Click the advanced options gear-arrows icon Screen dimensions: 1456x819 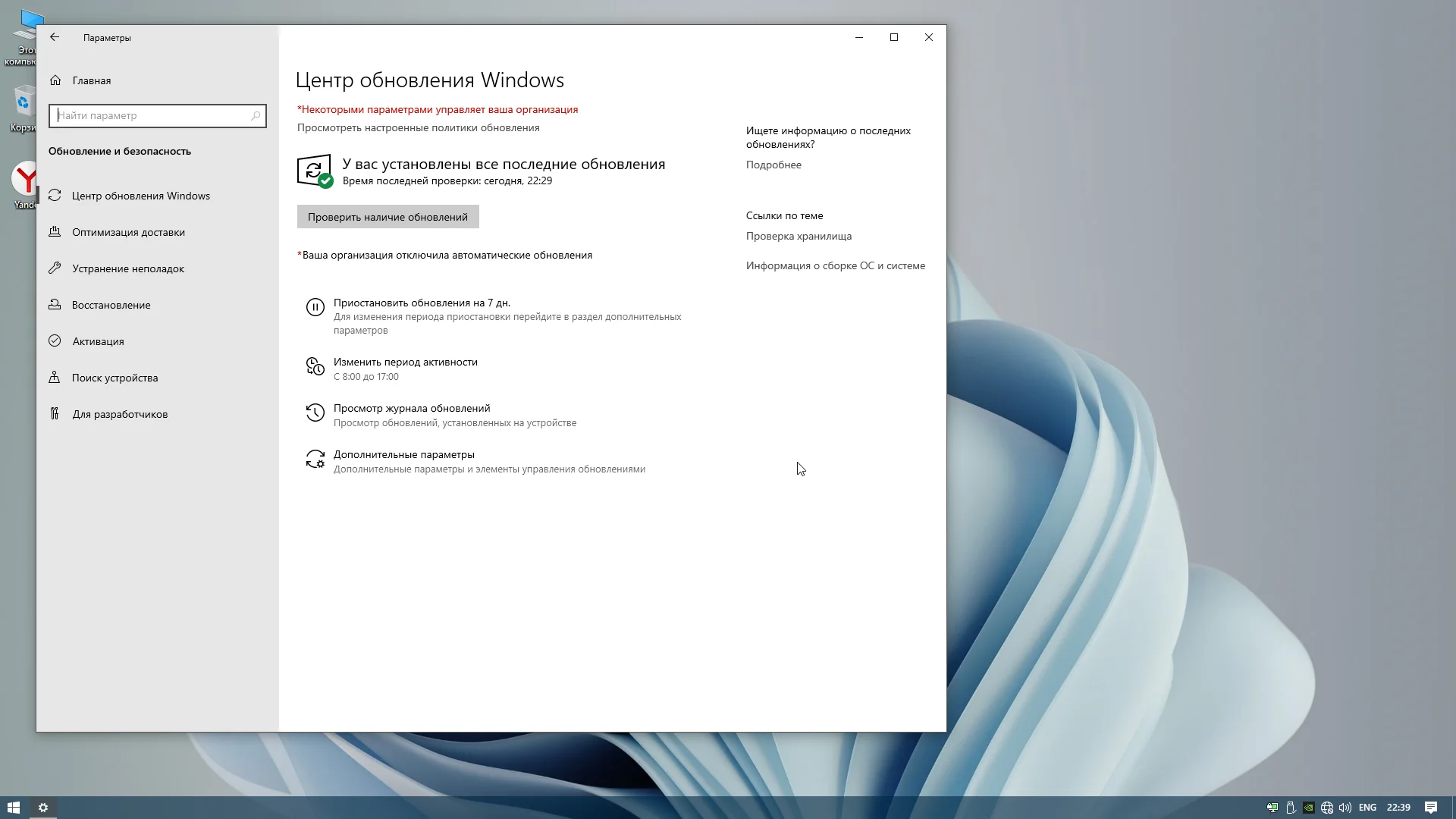315,459
